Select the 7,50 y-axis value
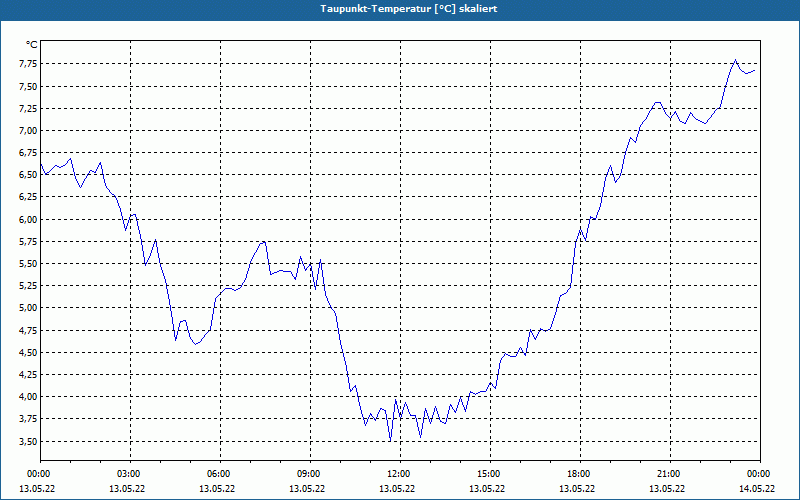The height and width of the screenshot is (500, 800). (x=29, y=86)
